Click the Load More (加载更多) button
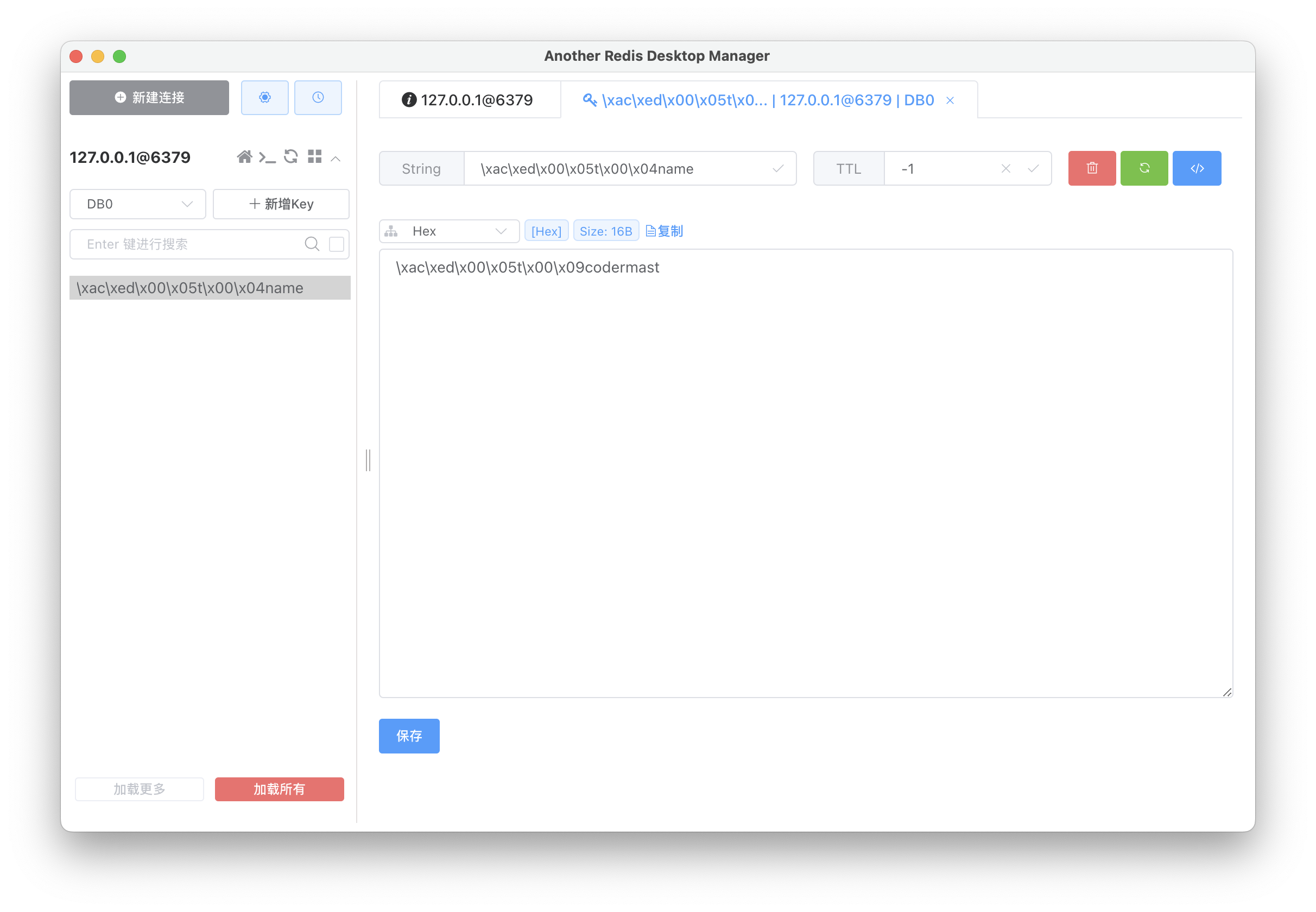This screenshot has width=1316, height=912. pos(140,789)
